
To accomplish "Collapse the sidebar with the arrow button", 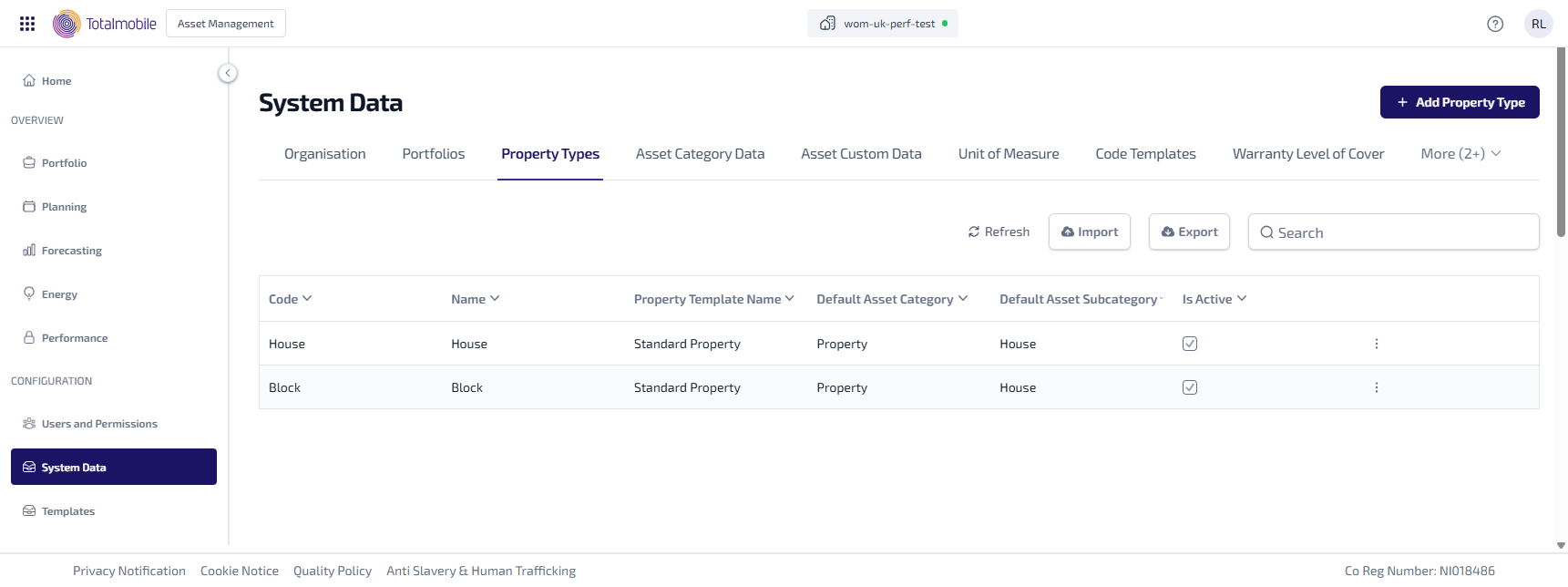I will (x=228, y=73).
